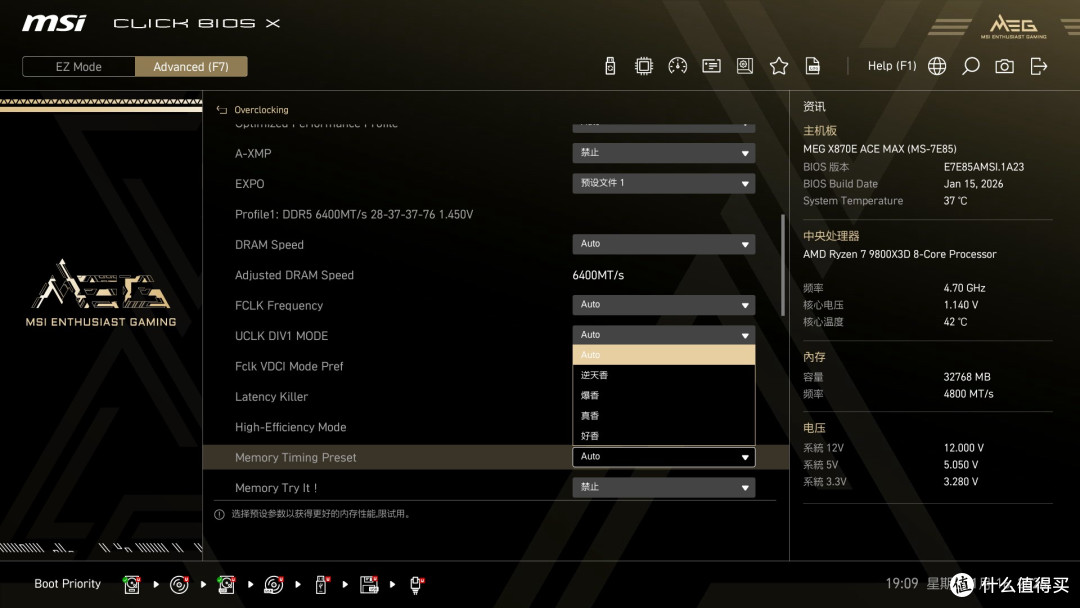Open Help (F1)

(x=892, y=66)
